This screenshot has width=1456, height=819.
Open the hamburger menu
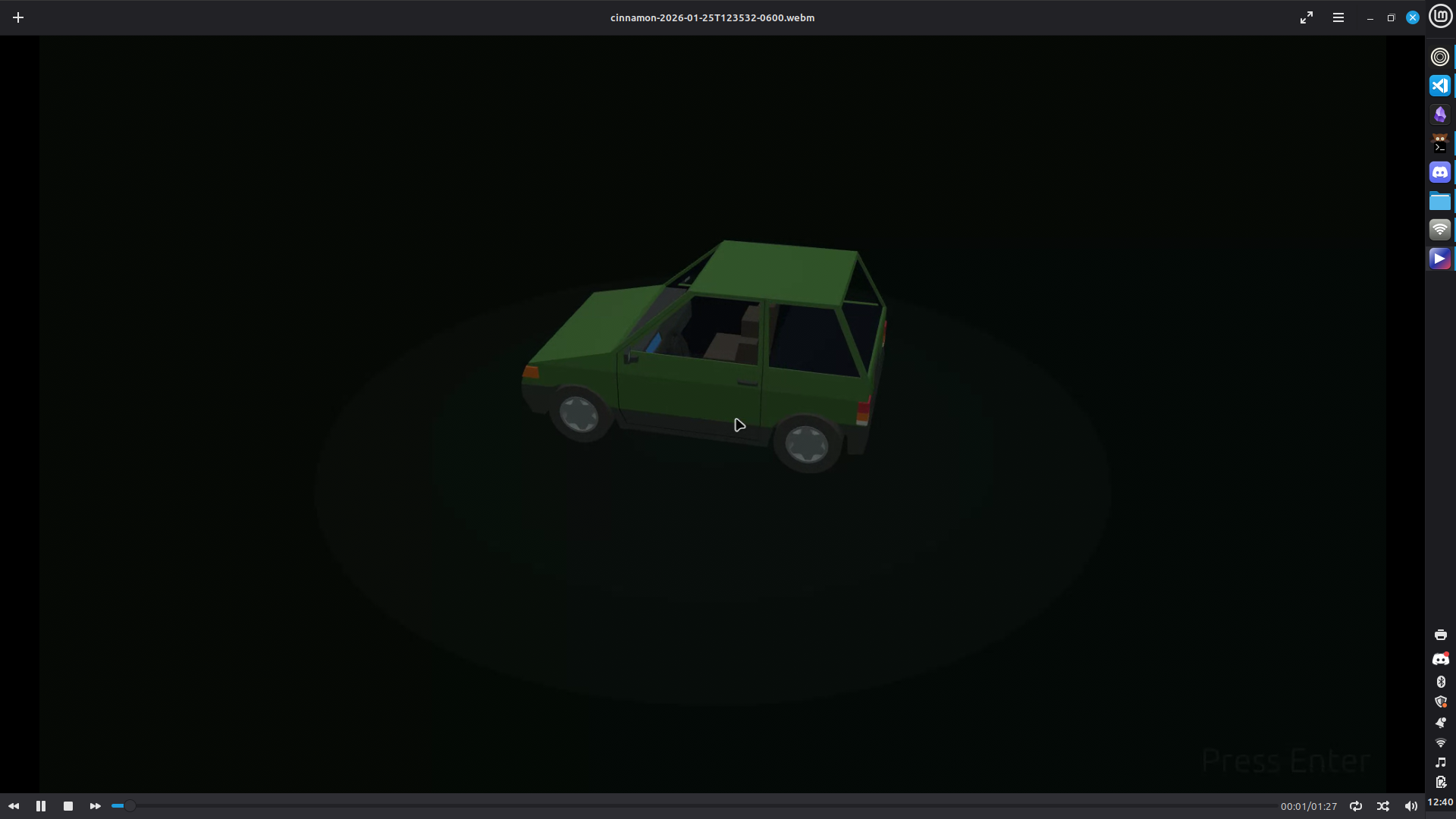(1338, 17)
